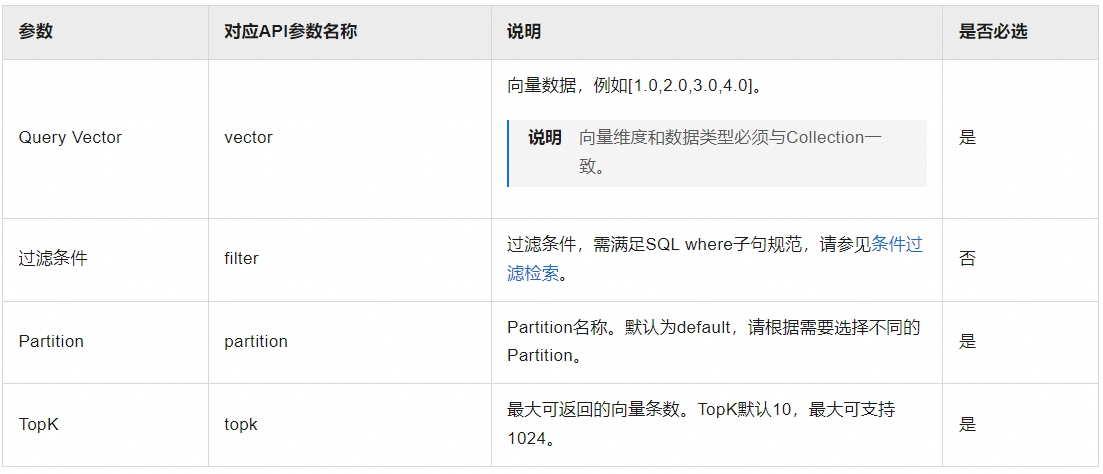Click the 否 value in filter row
The image size is (1103, 474).
coord(967,258)
